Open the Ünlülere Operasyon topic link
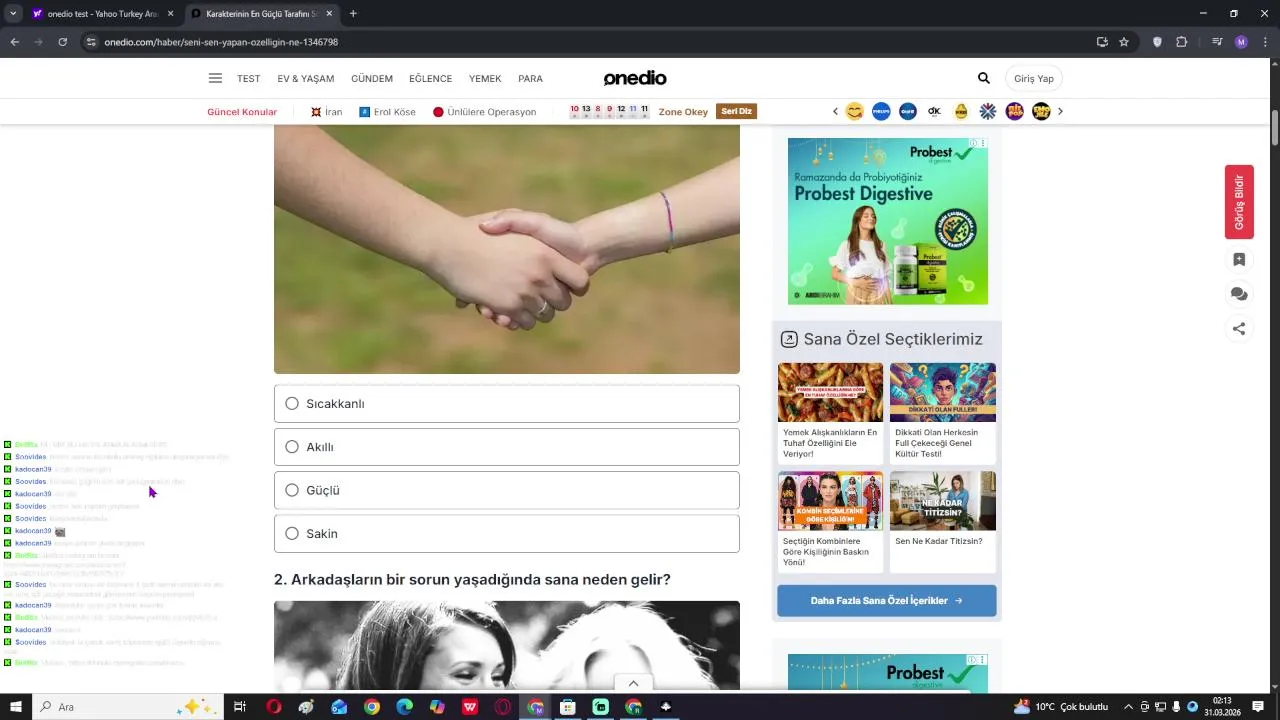Viewport: 1280px width, 720px height. [x=485, y=112]
